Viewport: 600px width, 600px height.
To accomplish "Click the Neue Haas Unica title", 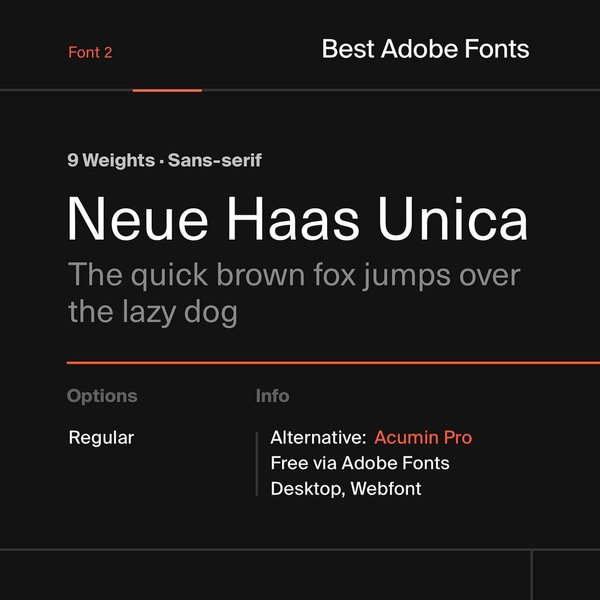I will (297, 218).
